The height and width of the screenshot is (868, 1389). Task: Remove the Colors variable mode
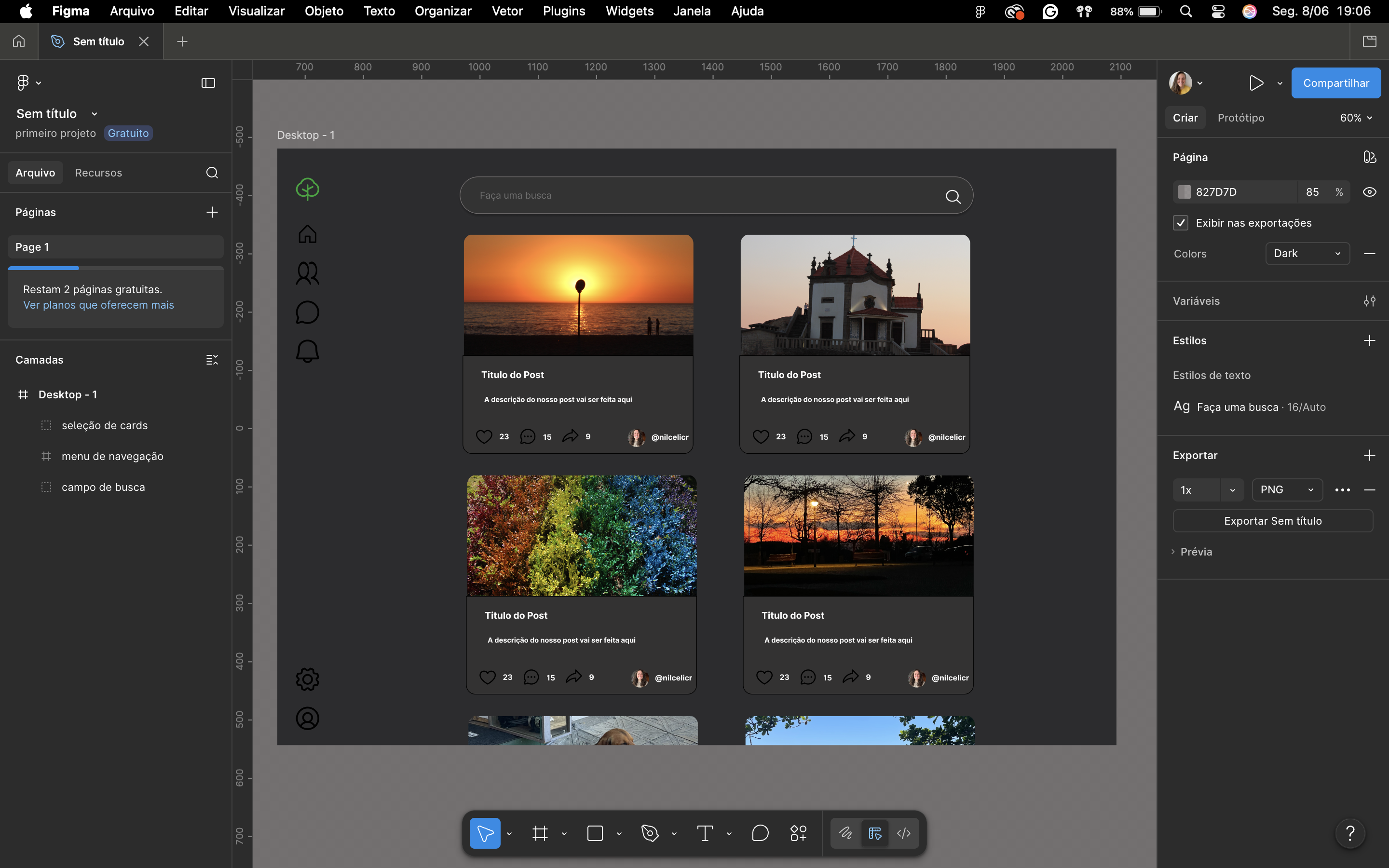(1370, 254)
